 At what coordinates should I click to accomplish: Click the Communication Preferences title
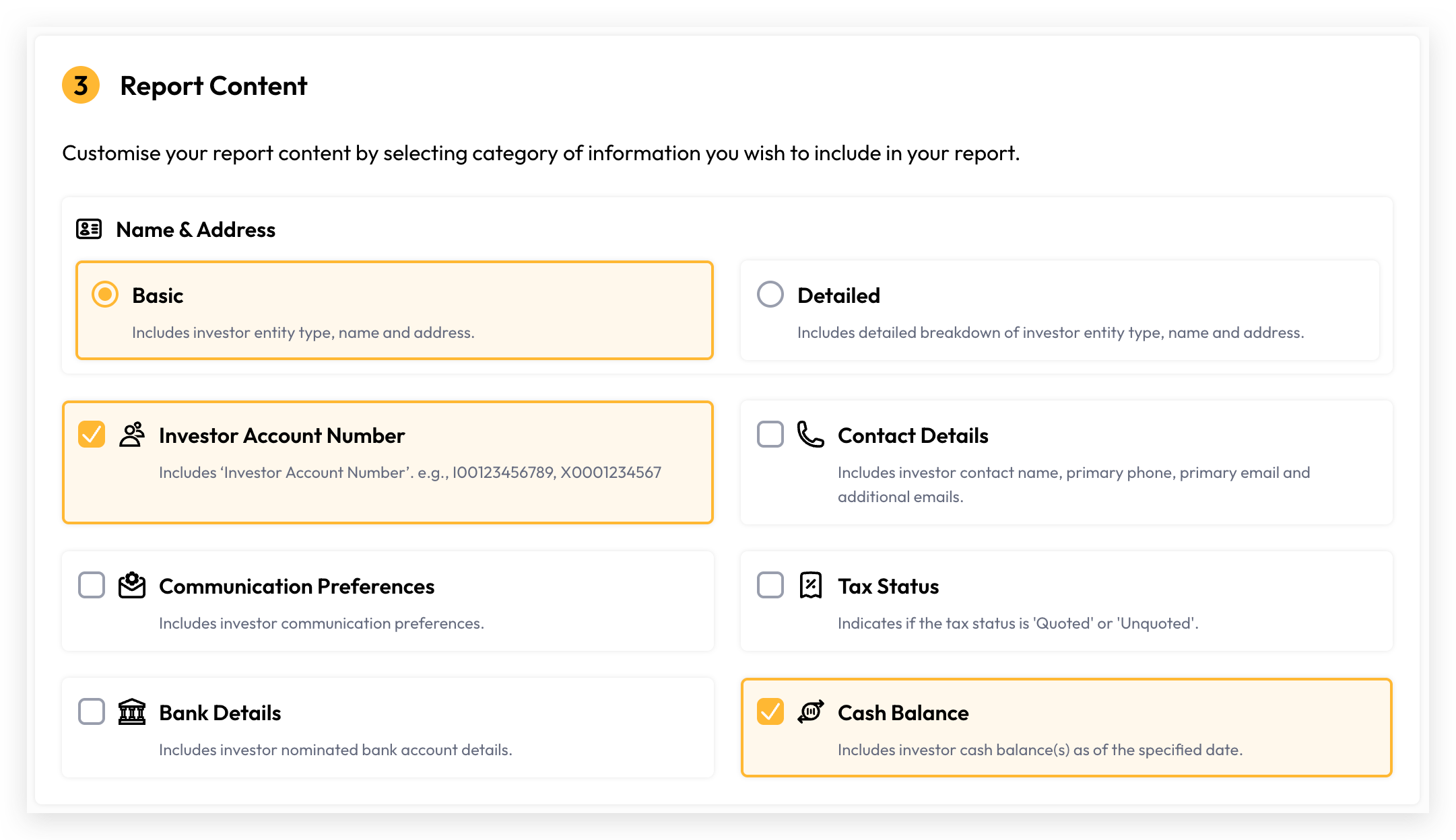[x=296, y=586]
